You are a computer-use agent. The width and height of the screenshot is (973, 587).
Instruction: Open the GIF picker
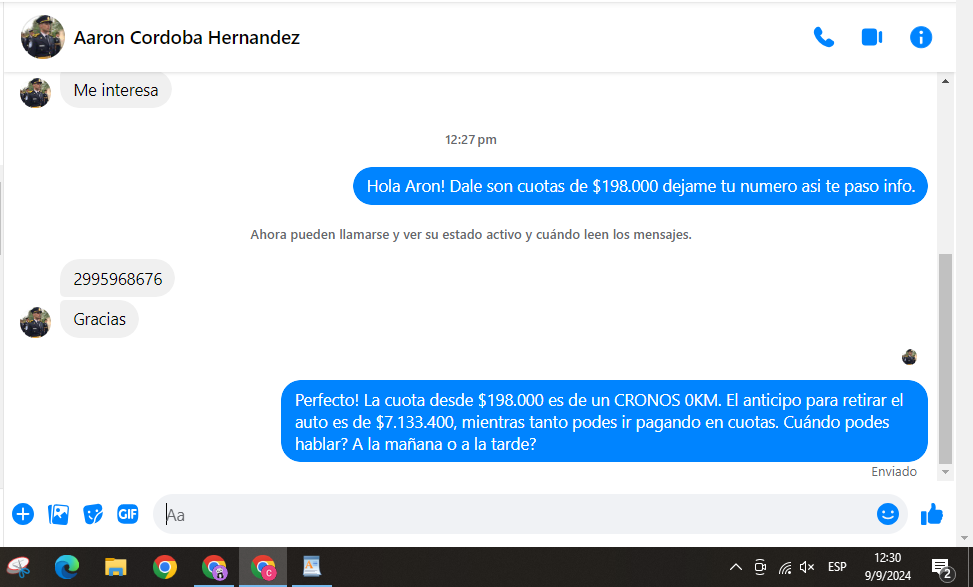pyautogui.click(x=127, y=514)
